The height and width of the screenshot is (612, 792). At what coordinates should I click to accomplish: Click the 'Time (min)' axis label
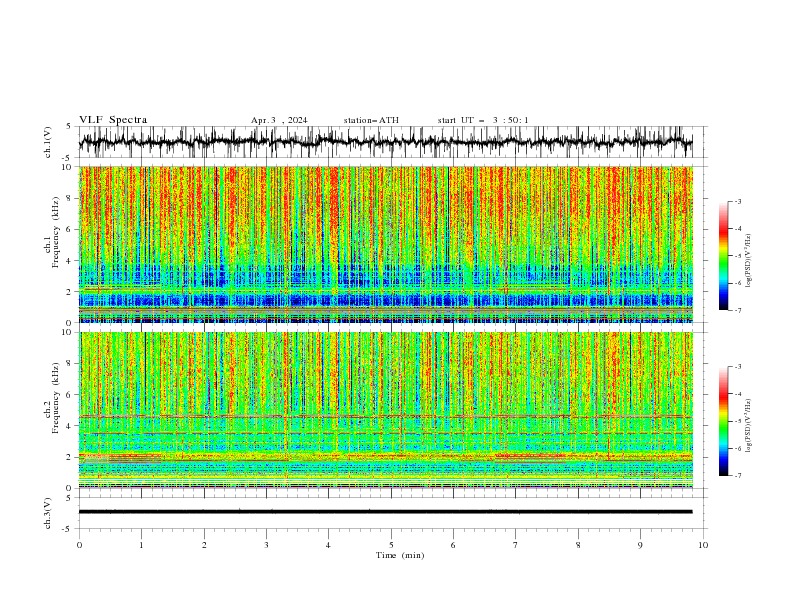[x=400, y=555]
